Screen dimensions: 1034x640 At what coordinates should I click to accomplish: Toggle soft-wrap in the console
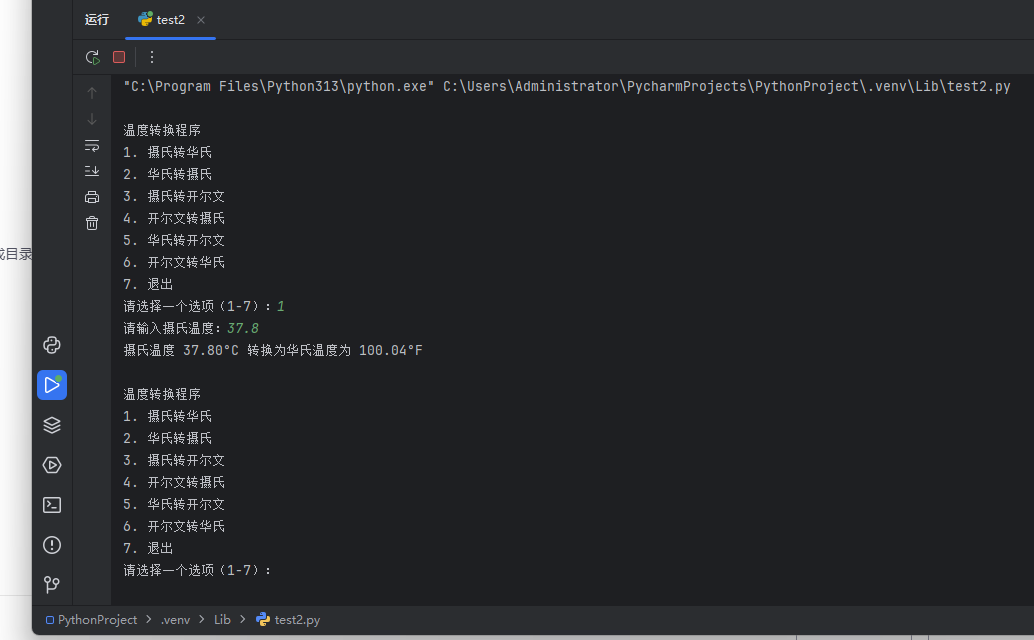pos(92,145)
